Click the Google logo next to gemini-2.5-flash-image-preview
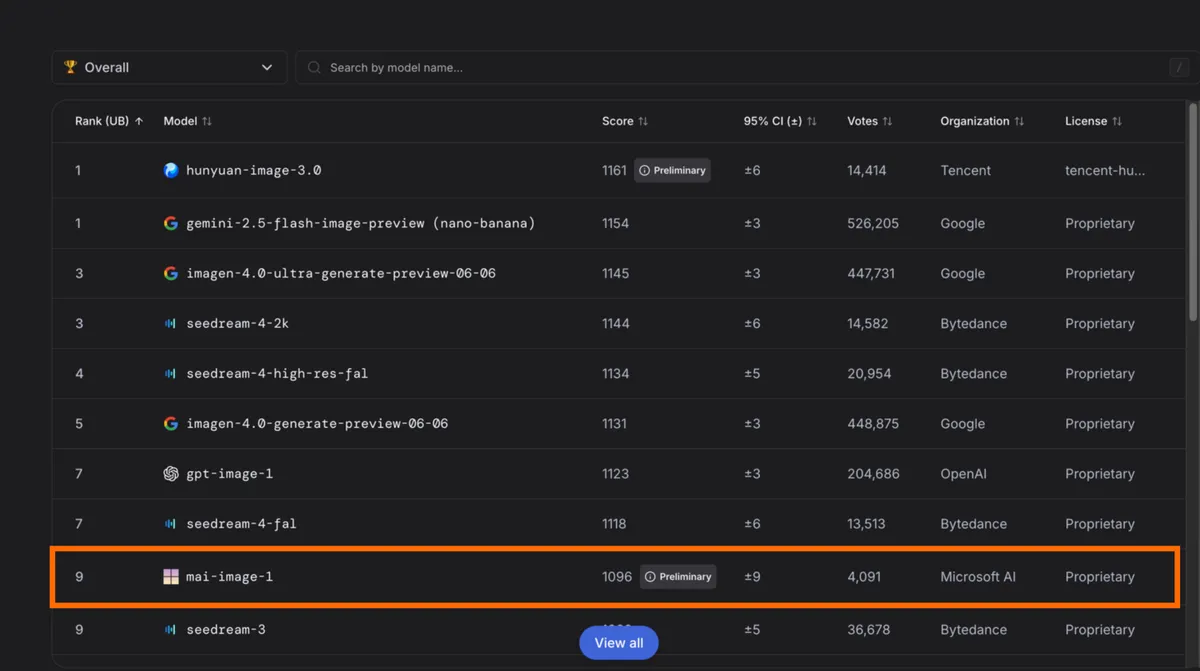The image size is (1200, 671). (x=171, y=223)
